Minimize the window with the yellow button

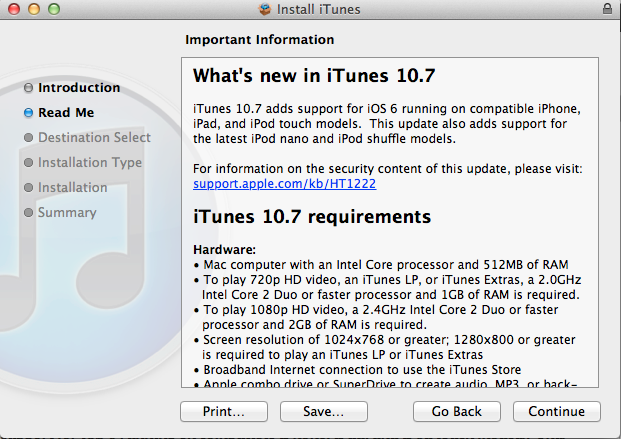34,9
